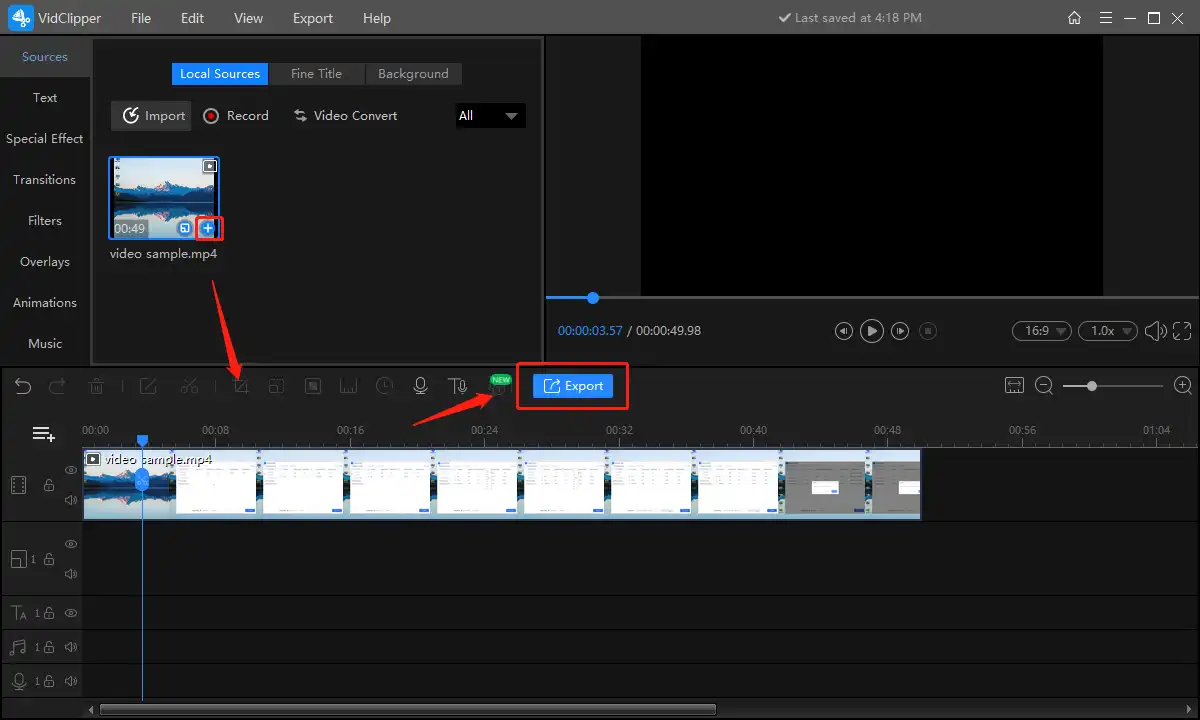Click the undo arrow icon

tap(23, 386)
